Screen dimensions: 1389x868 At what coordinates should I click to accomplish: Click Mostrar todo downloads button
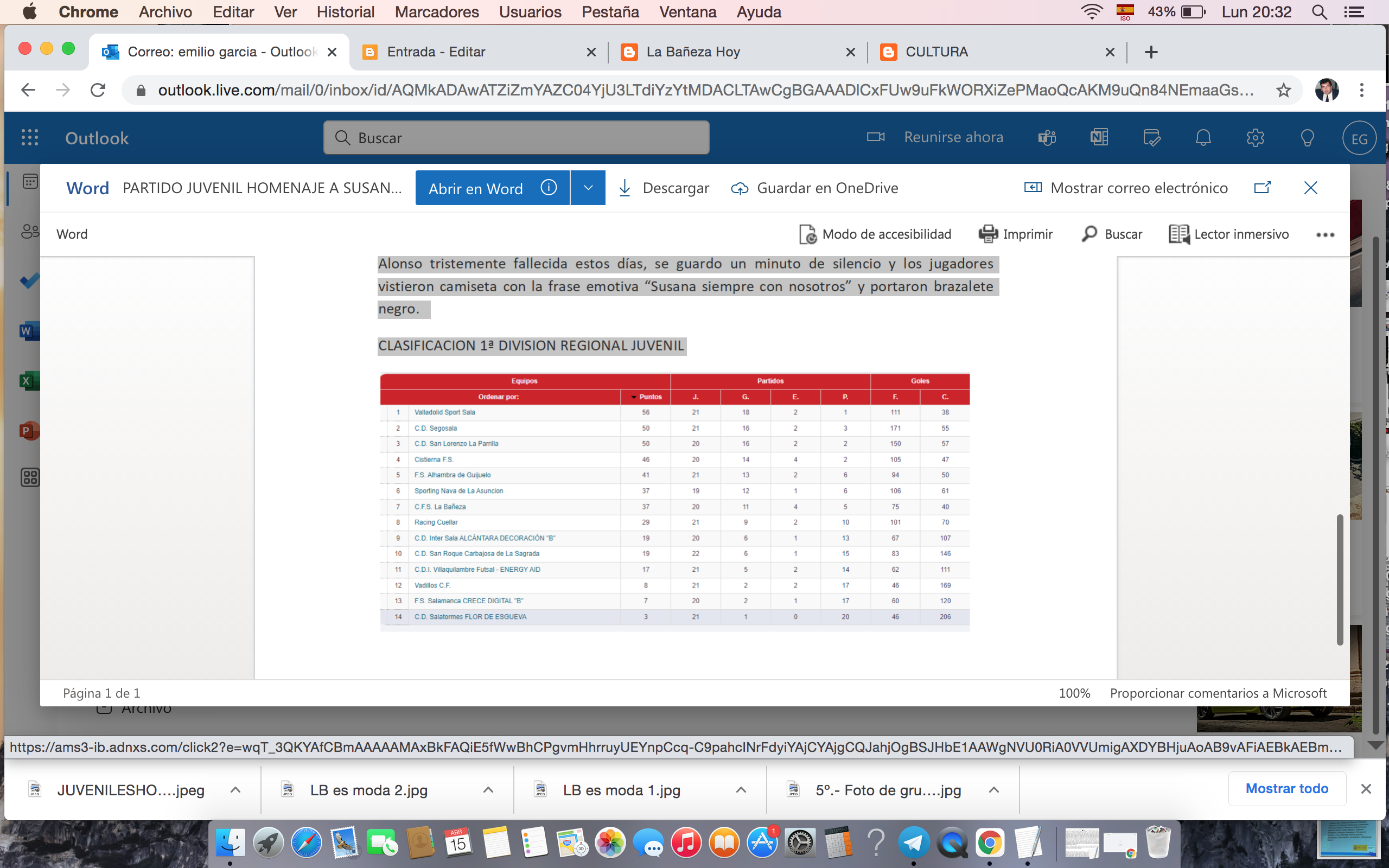pos(1286,789)
